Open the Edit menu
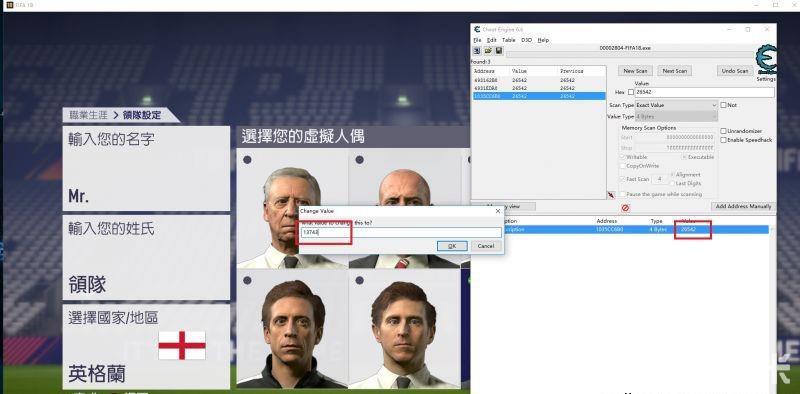The height and width of the screenshot is (394, 800). pos(491,40)
